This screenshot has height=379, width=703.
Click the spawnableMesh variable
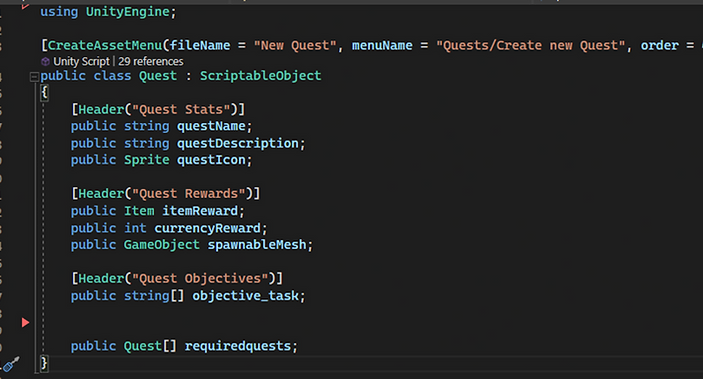[257, 245]
